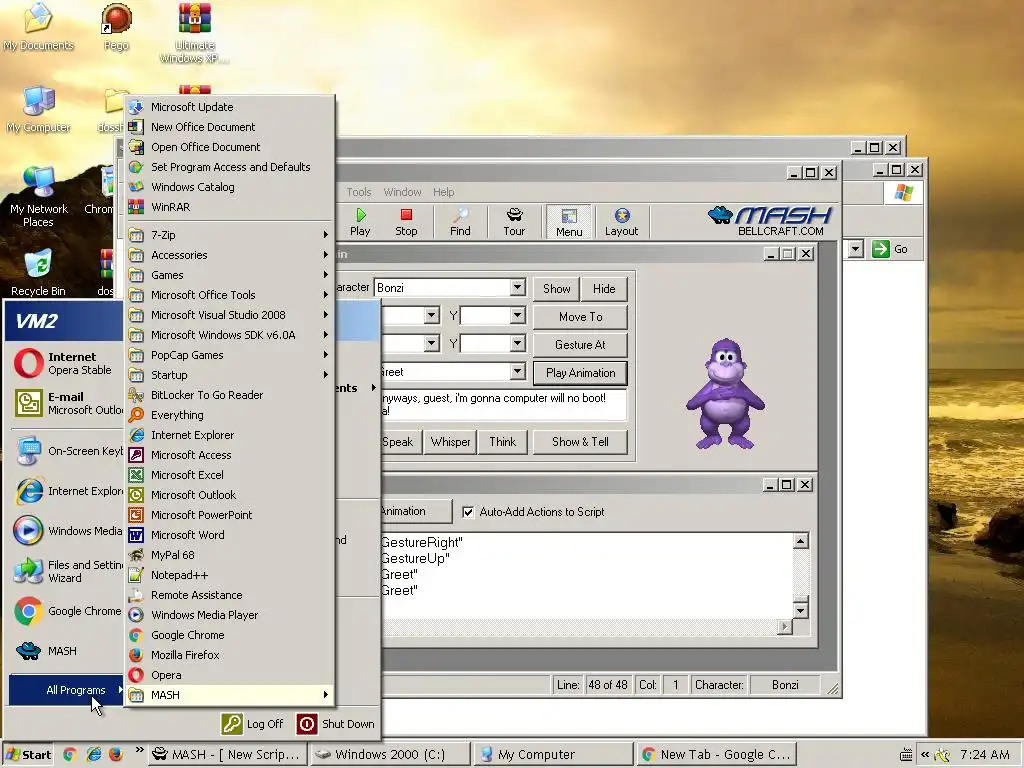Switch to New Tab - Google Chrome taskbar button

click(x=714, y=754)
